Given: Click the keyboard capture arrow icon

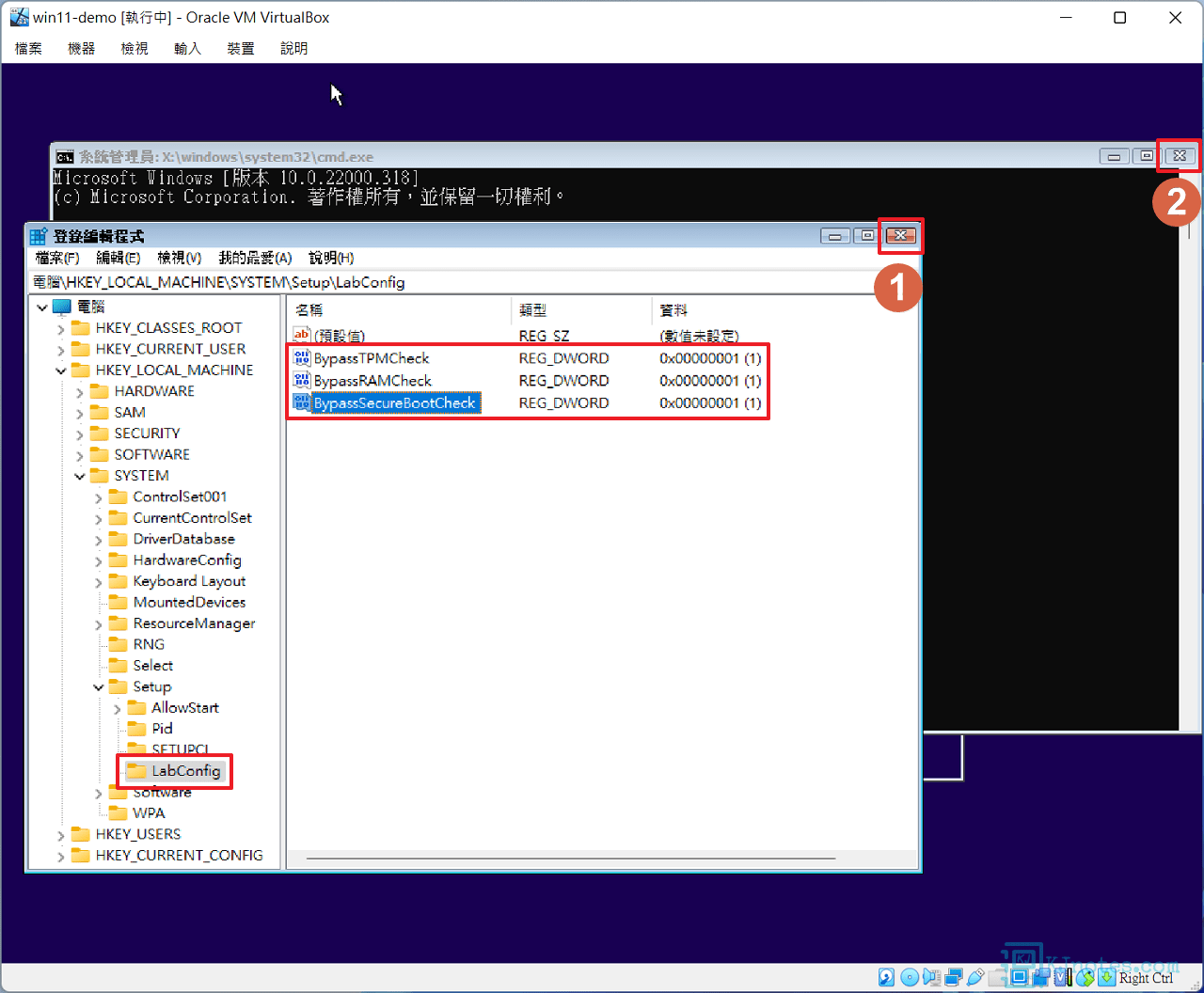Looking at the screenshot, I should click(x=1106, y=977).
